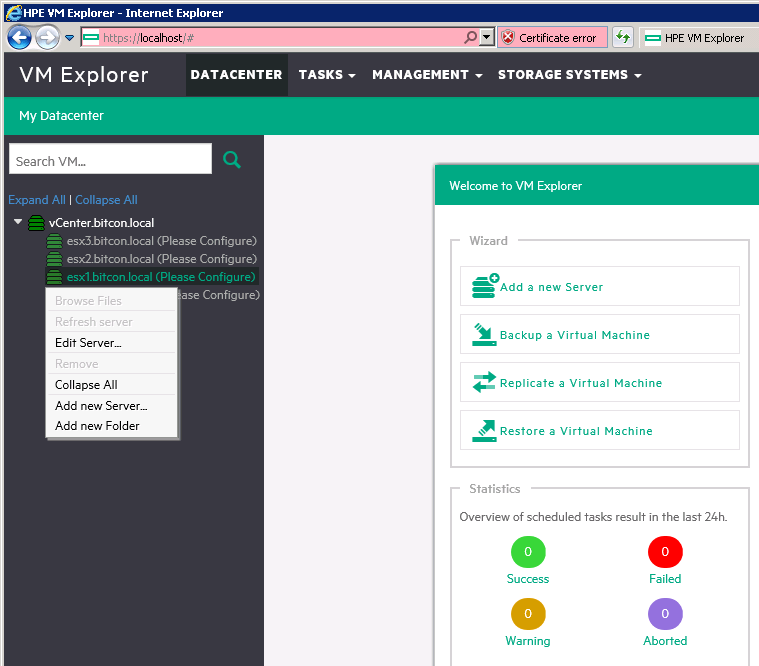
Task: Click the vCenter.bitcon.local server icon
Action: [x=36, y=223]
